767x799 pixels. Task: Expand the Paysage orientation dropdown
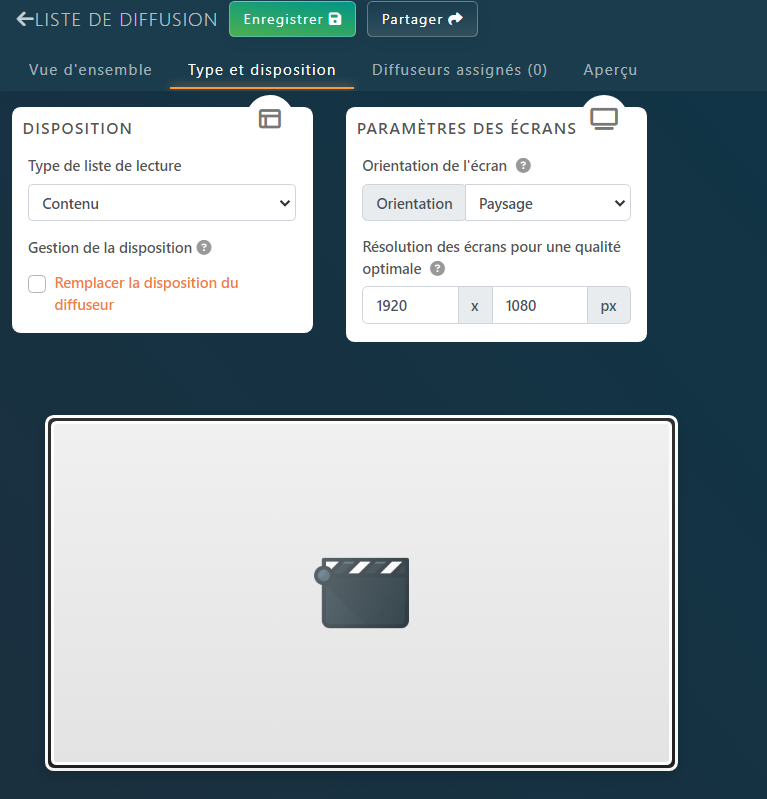547,203
